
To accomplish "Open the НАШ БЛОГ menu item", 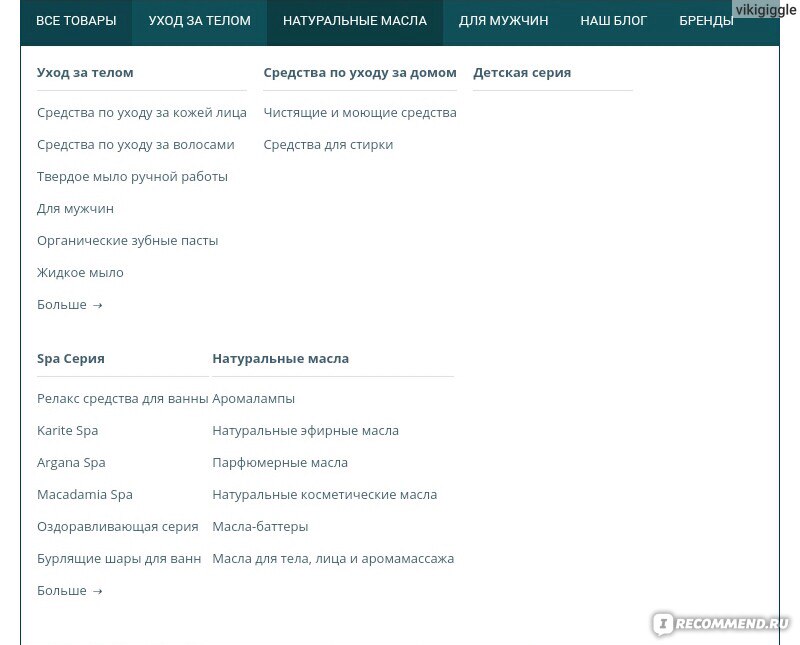I will tap(613, 21).
